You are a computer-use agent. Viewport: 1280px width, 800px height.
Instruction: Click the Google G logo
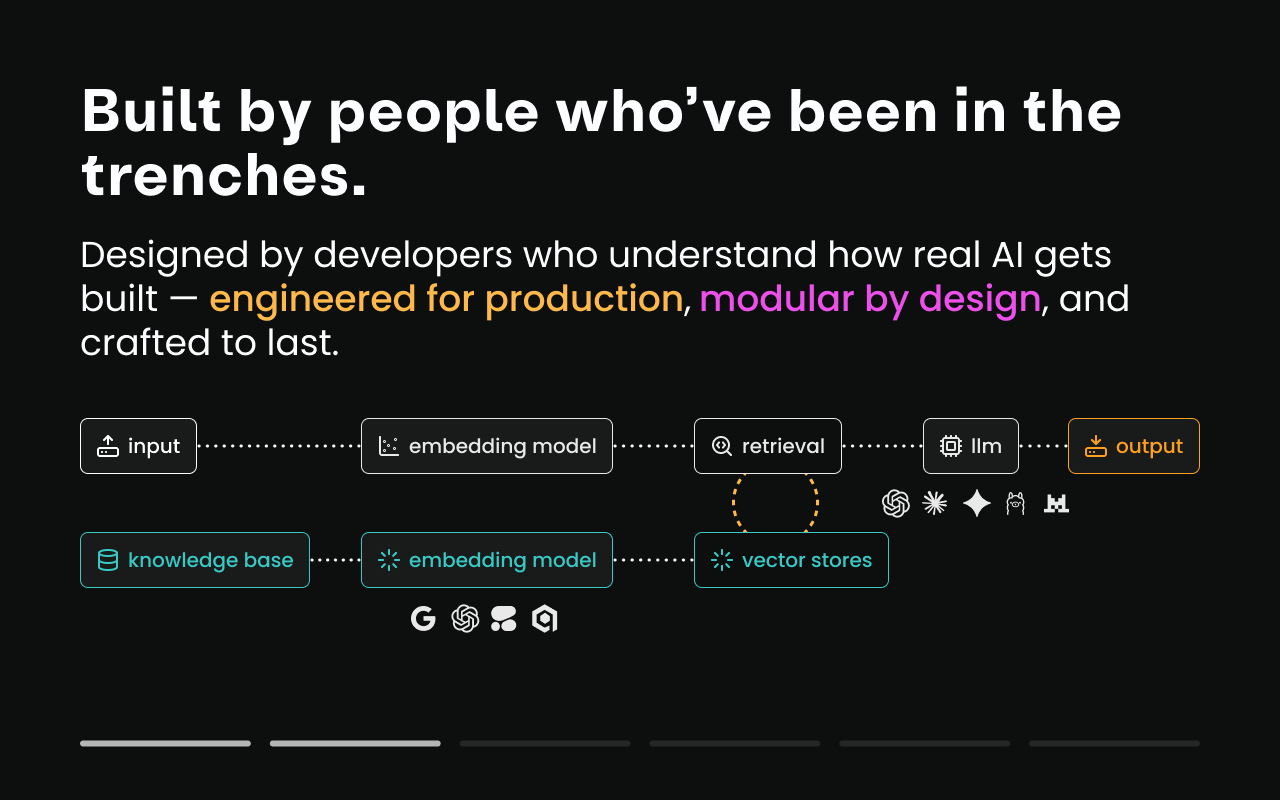tap(423, 619)
